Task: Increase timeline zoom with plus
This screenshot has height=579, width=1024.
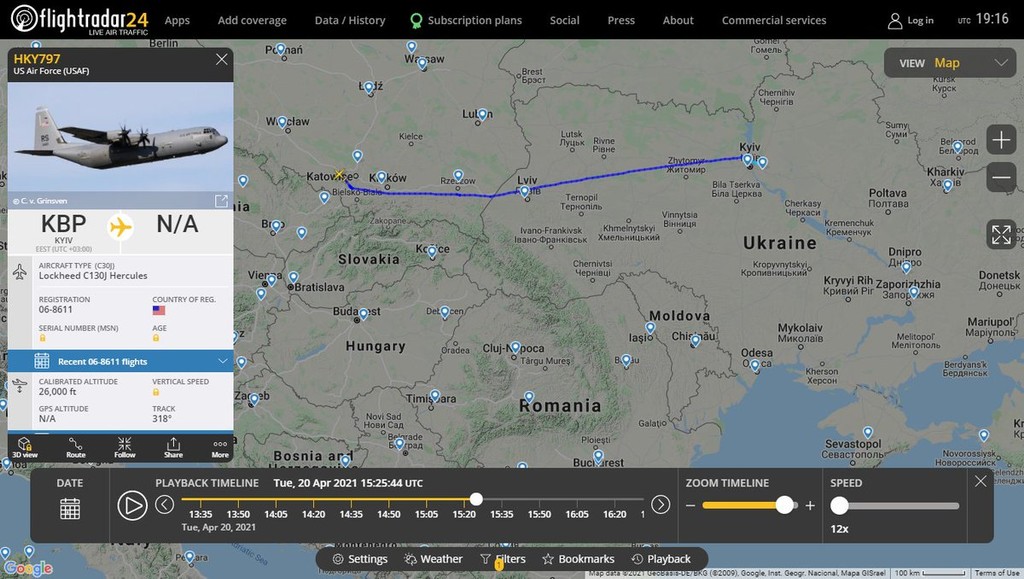Action: (810, 506)
